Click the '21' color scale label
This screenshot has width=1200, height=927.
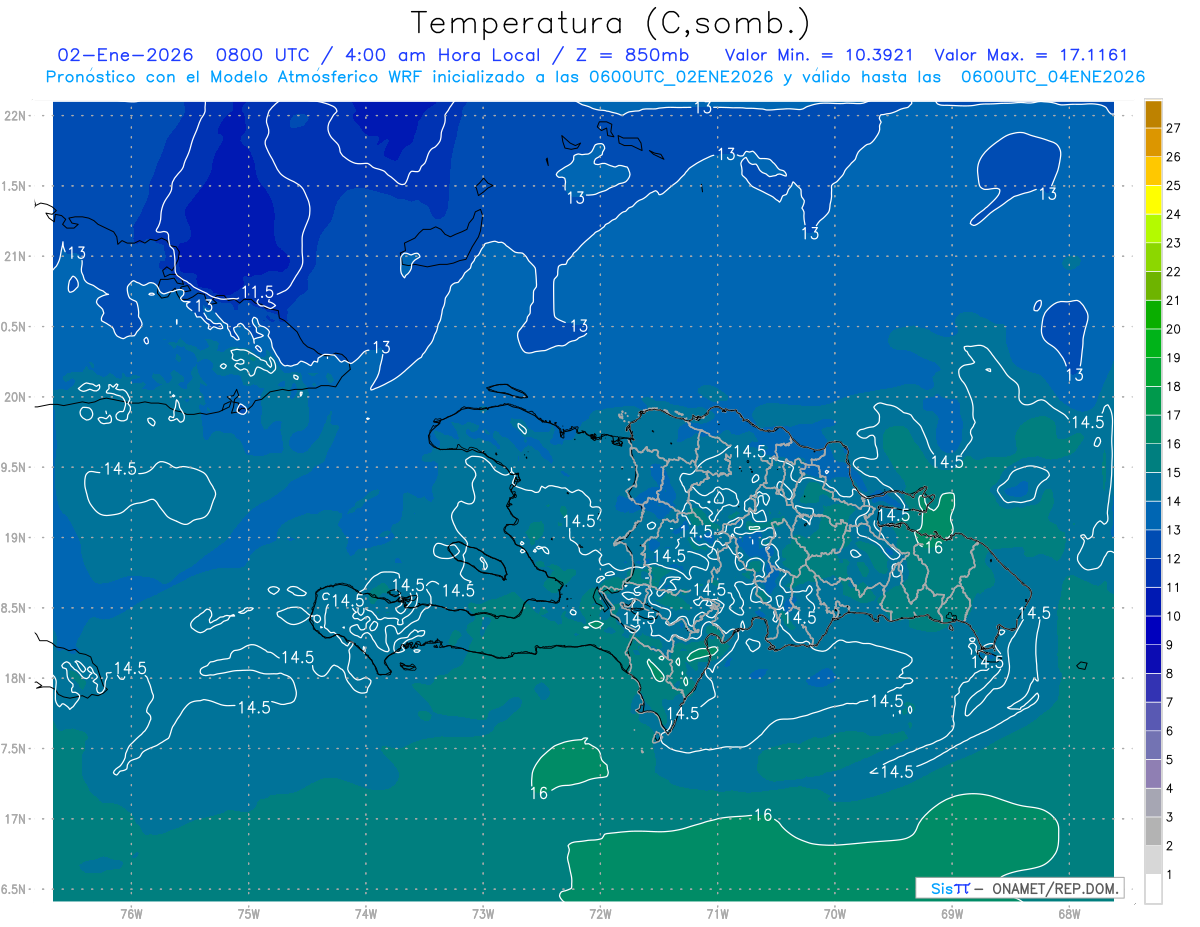pyautogui.click(x=1174, y=301)
